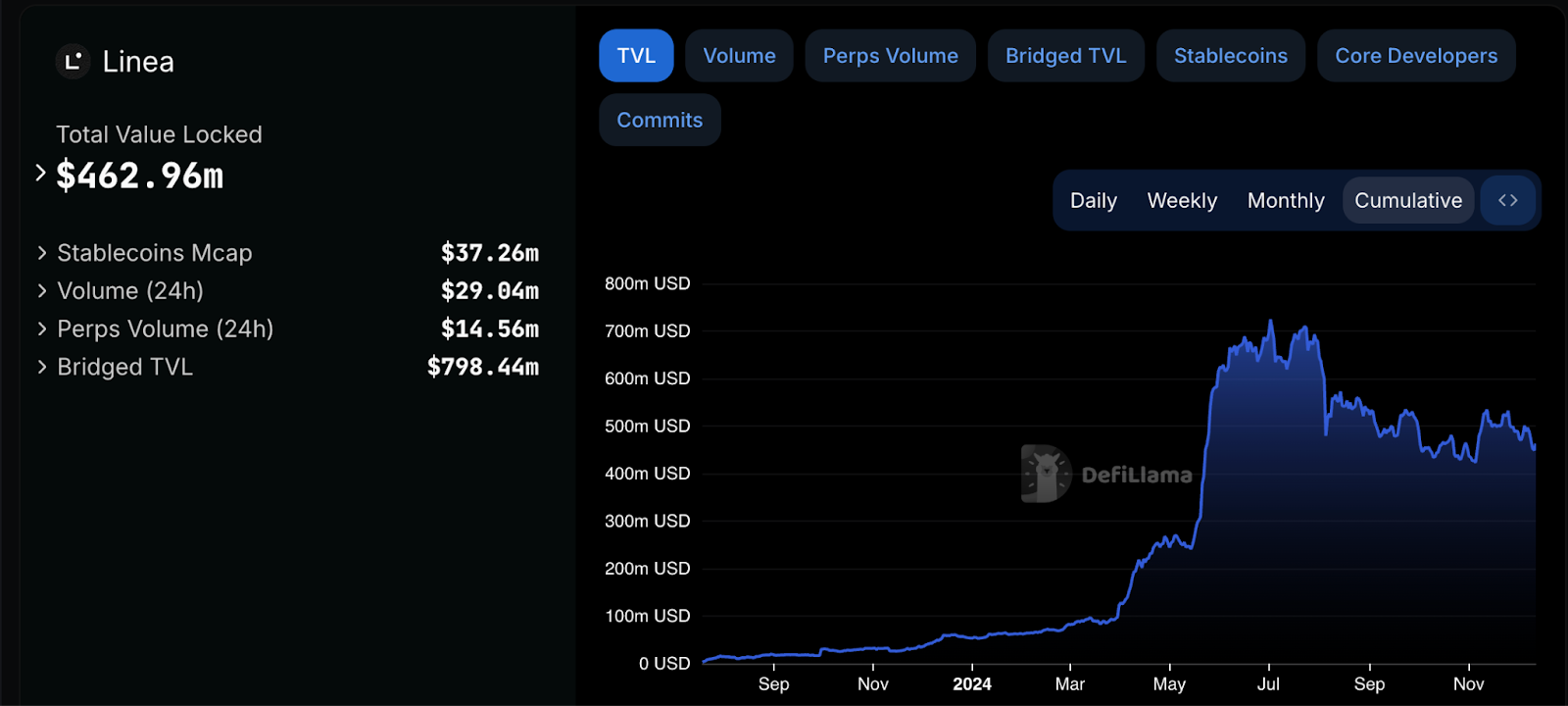Click the Jul x-axis label
This screenshot has width=1568, height=706.
[1268, 684]
